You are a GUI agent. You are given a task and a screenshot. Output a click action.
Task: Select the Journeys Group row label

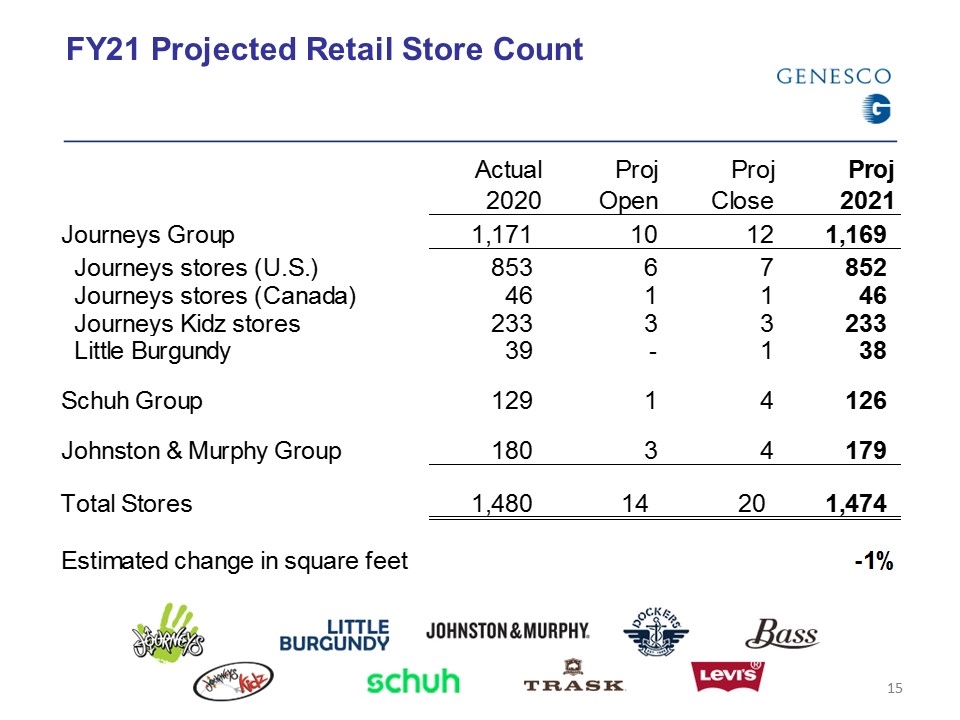coord(148,235)
